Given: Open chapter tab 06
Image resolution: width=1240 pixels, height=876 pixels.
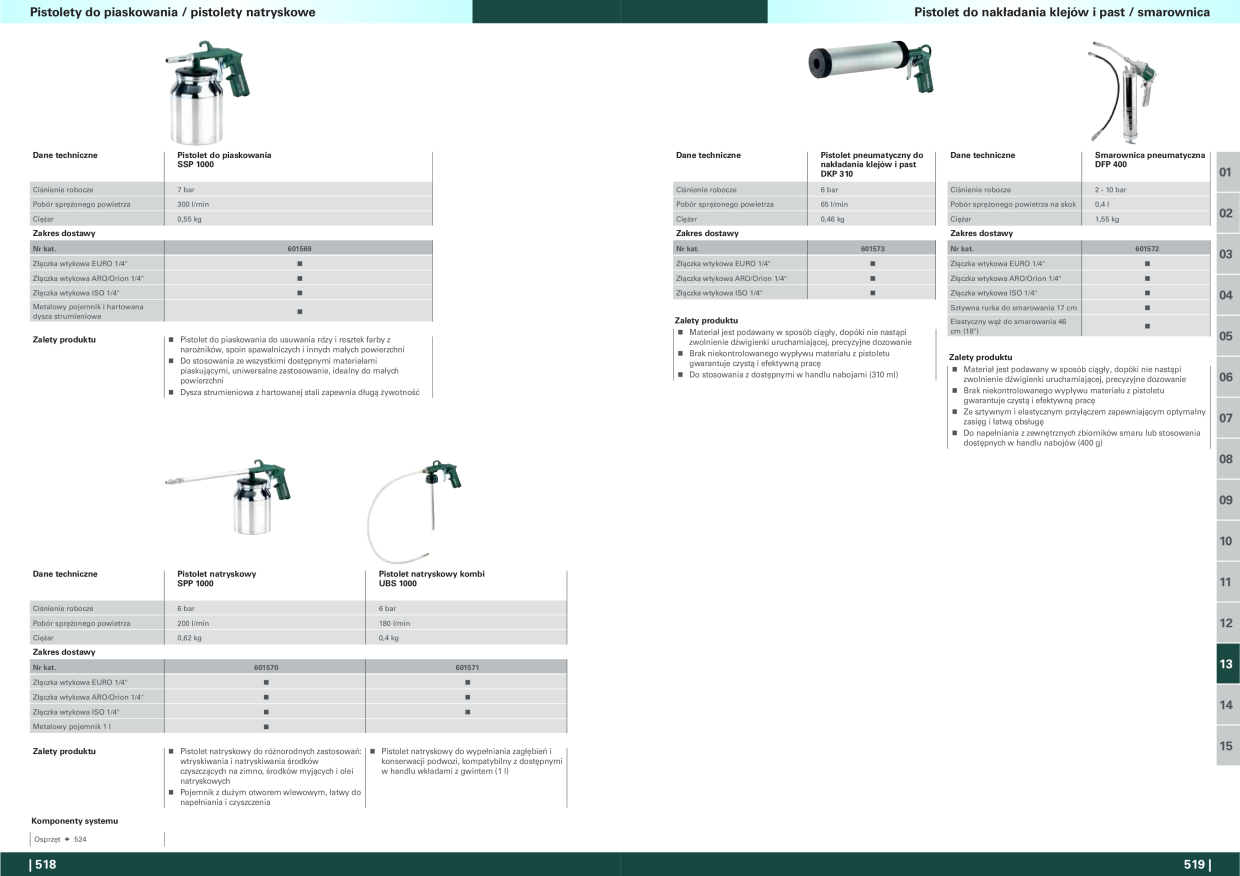Looking at the screenshot, I should 1227,377.
